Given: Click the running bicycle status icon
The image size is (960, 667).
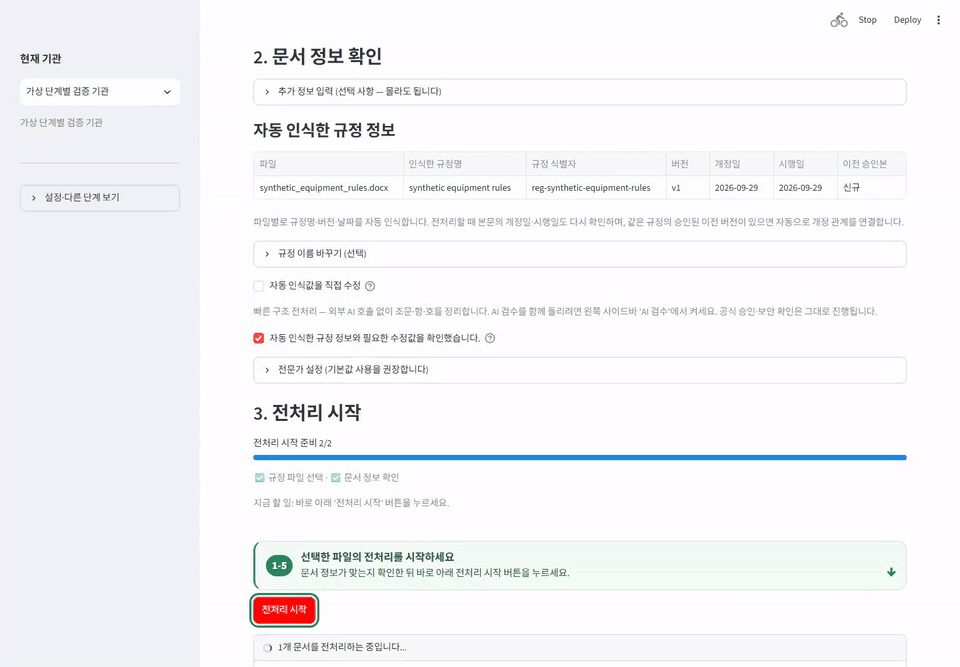Looking at the screenshot, I should coord(839,20).
